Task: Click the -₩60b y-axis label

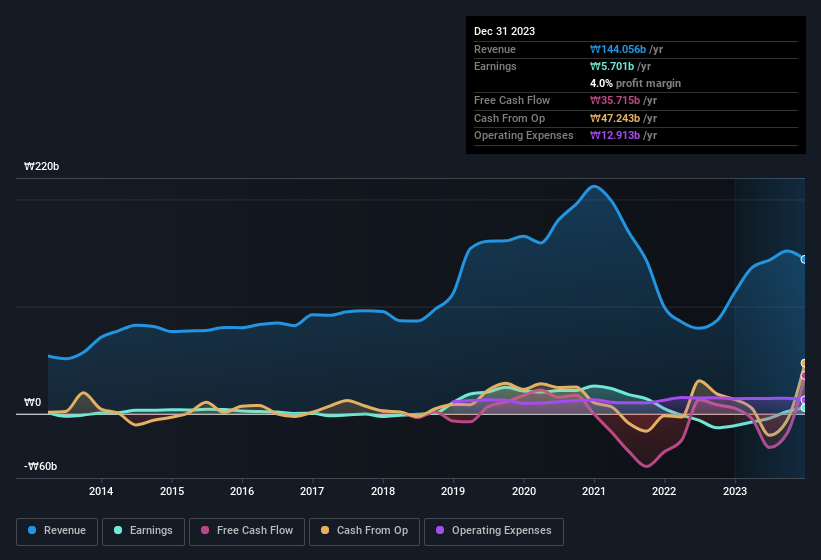Action: [x=41, y=466]
